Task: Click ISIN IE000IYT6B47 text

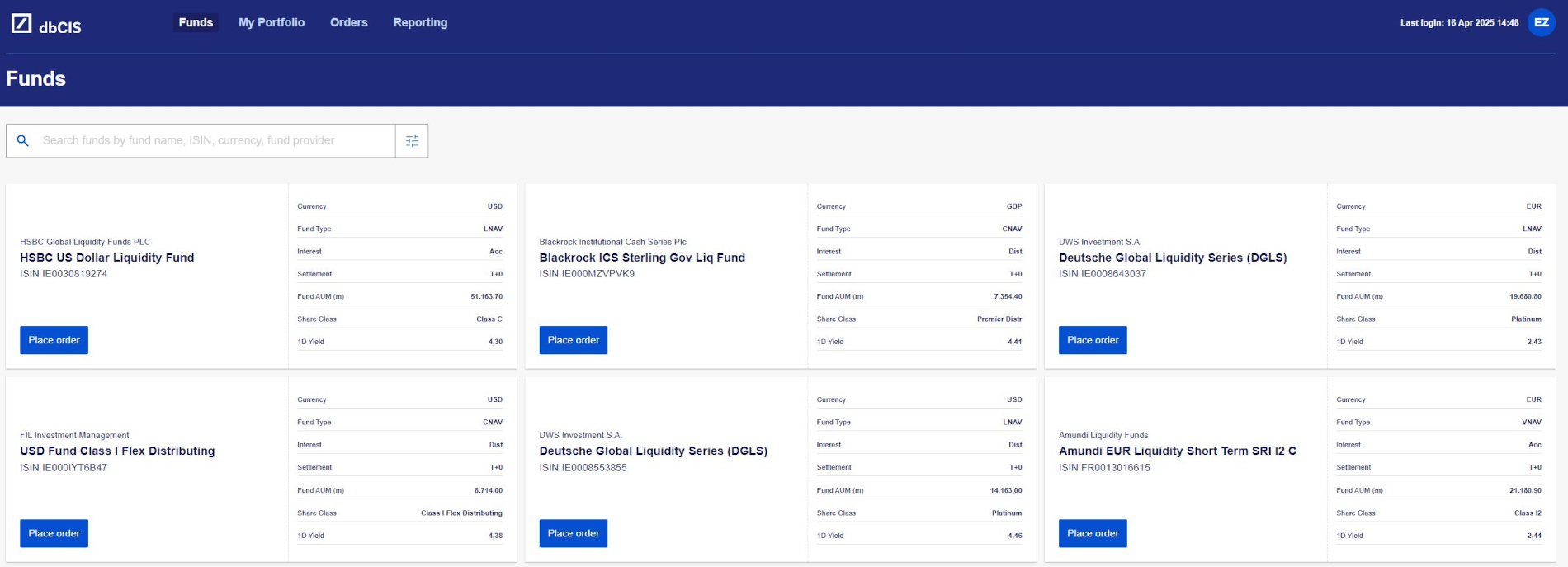Action: (64, 468)
